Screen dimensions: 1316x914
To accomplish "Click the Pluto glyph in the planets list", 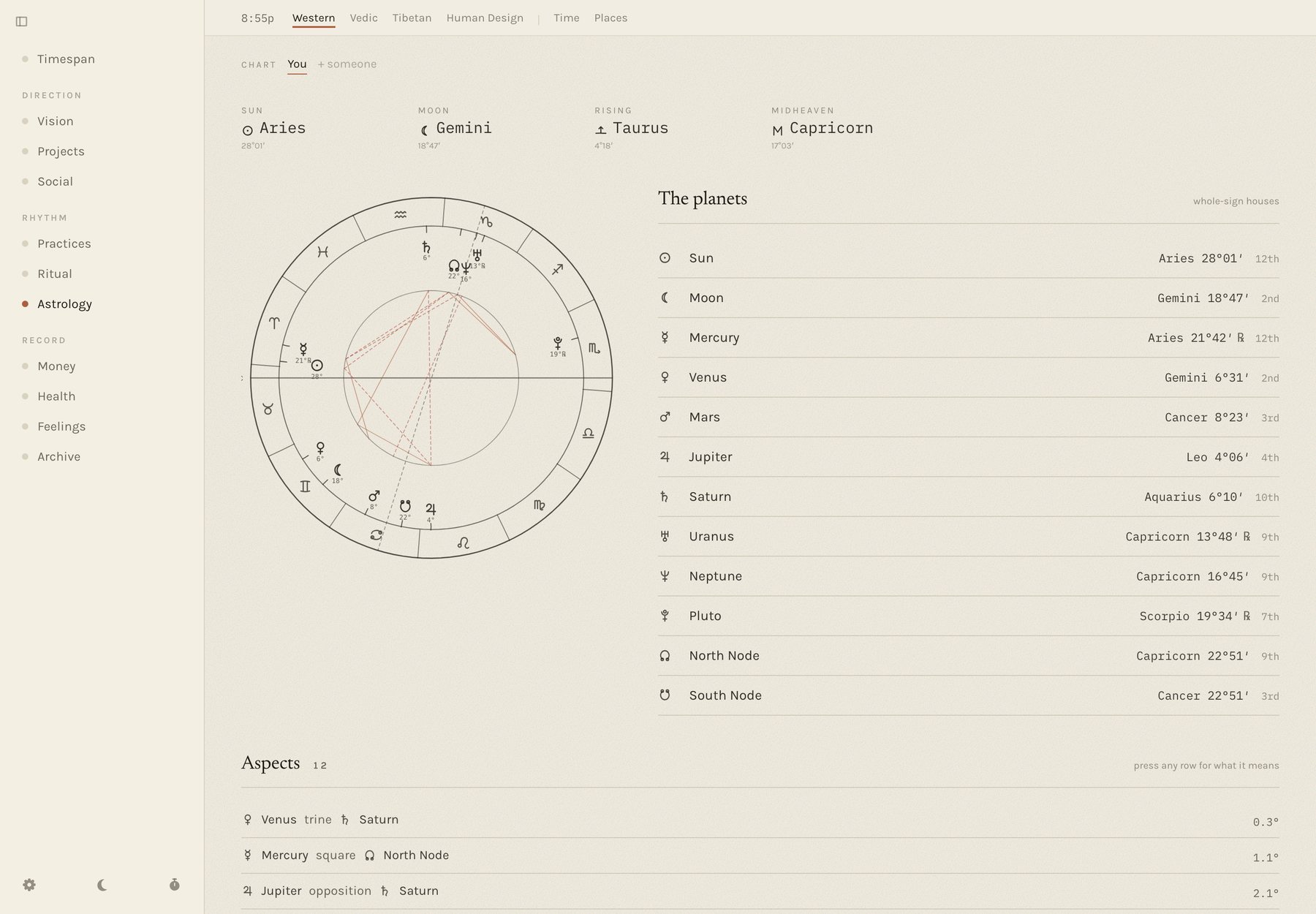I will click(665, 616).
